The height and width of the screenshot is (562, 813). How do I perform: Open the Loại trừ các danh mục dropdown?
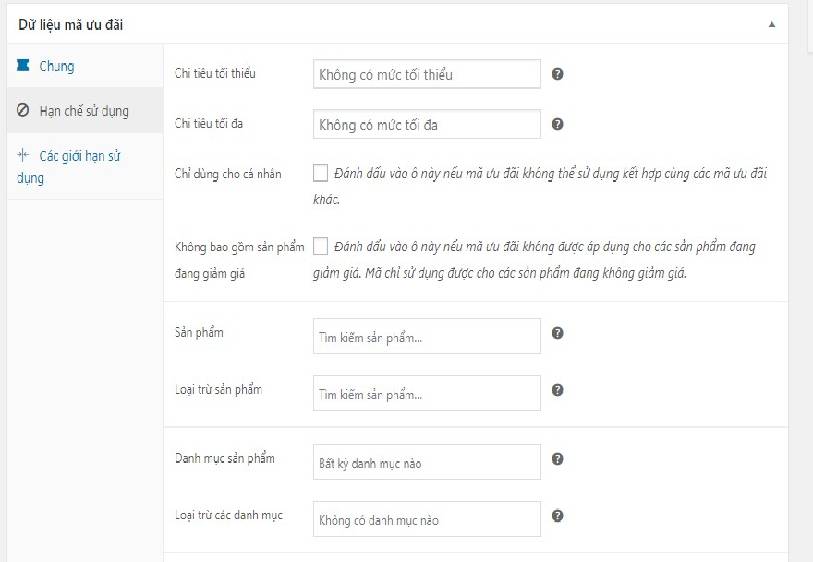point(427,519)
